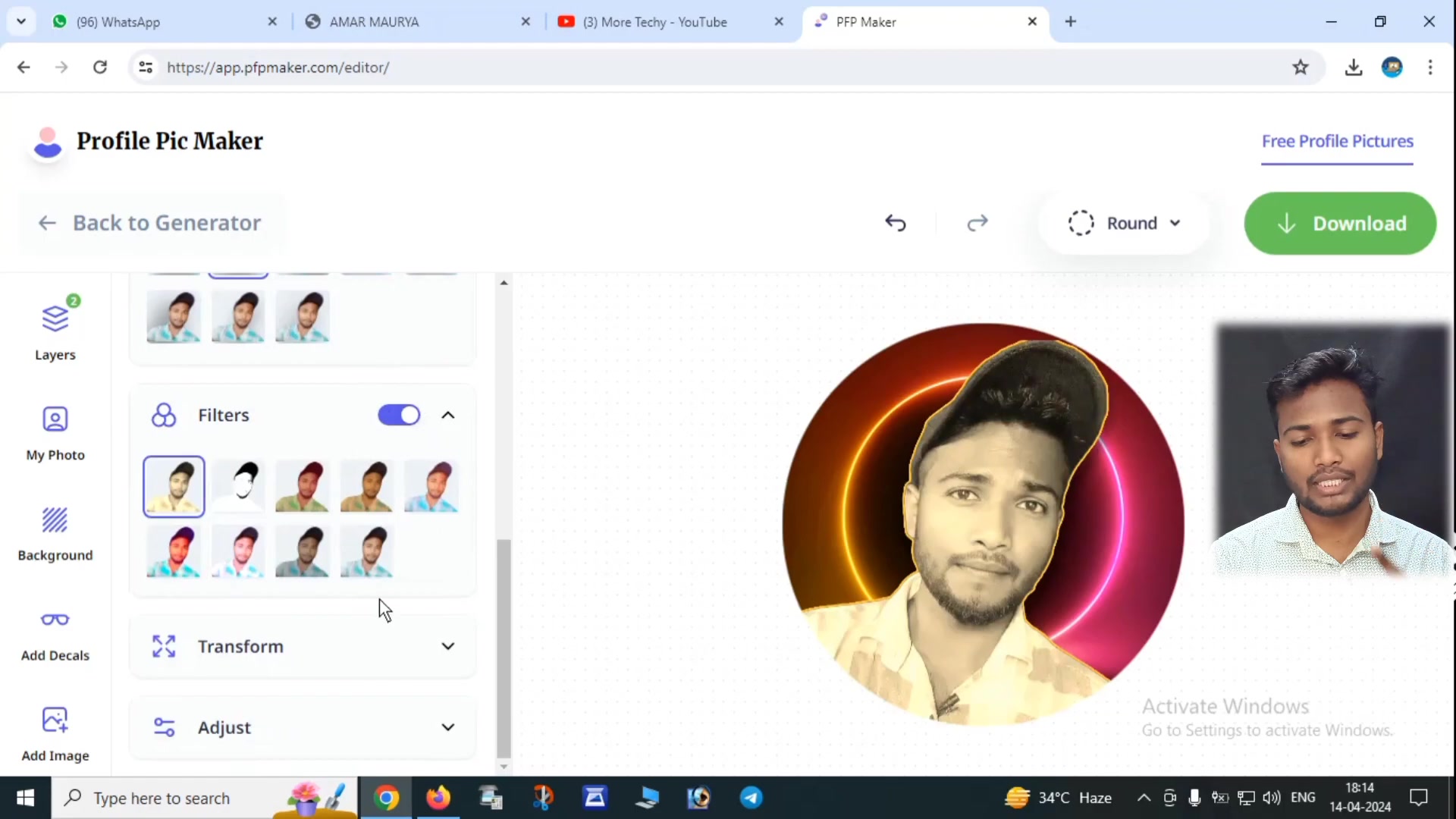Screen dimensions: 1456x819
Task: Select second filter in second row
Action: [238, 551]
